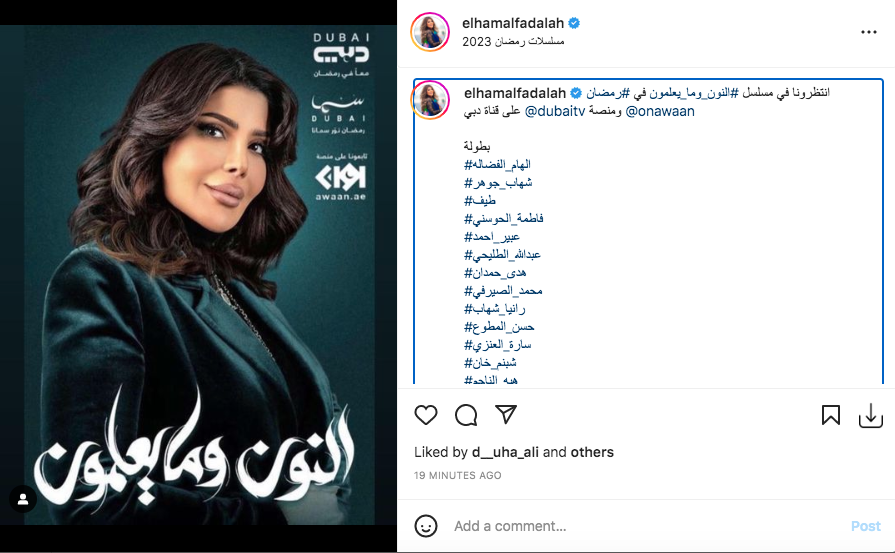View others who liked the post
Screen dimensions: 895x553
click(x=592, y=452)
